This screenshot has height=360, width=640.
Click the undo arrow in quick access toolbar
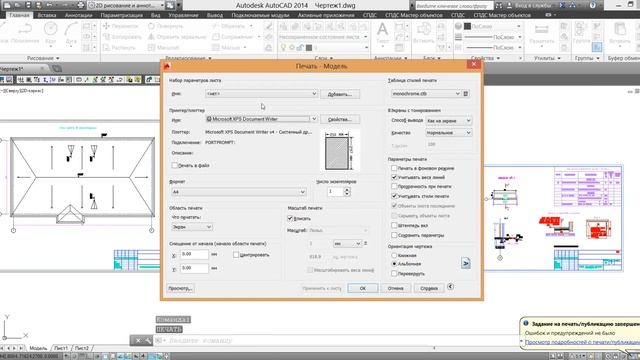coord(49,5)
